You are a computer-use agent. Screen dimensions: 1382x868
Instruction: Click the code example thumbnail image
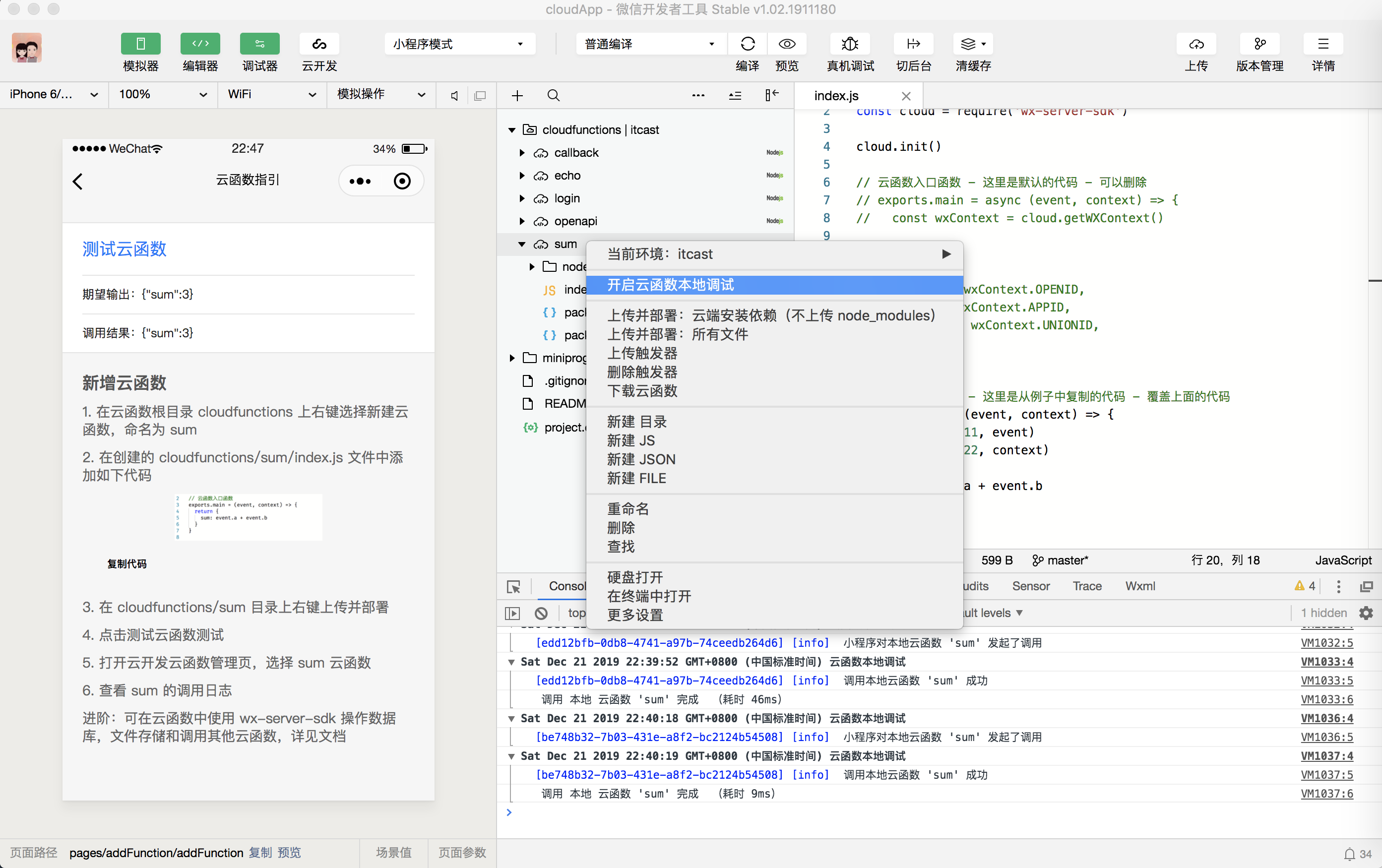pyautogui.click(x=249, y=517)
